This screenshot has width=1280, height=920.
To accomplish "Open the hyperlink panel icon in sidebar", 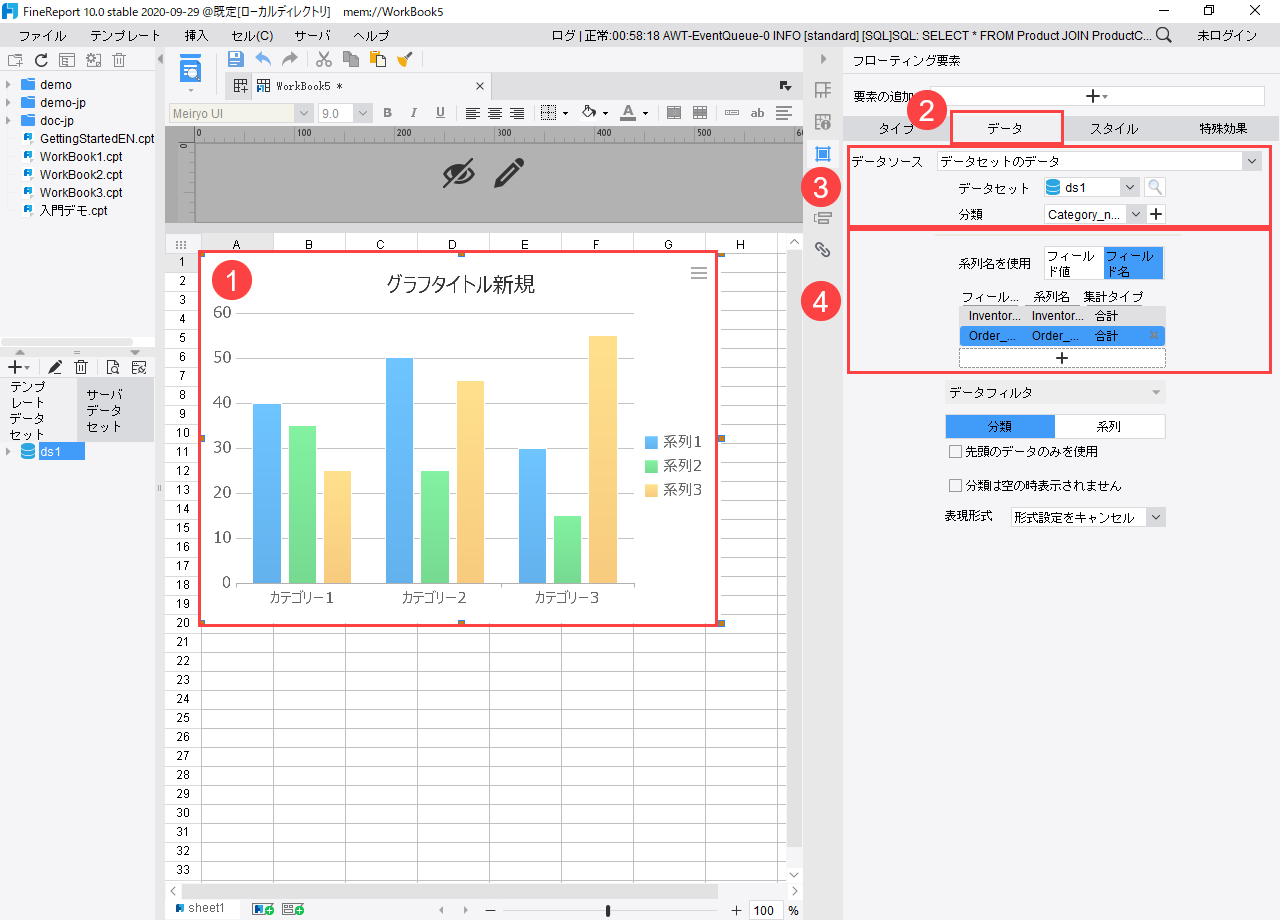I will (x=823, y=249).
